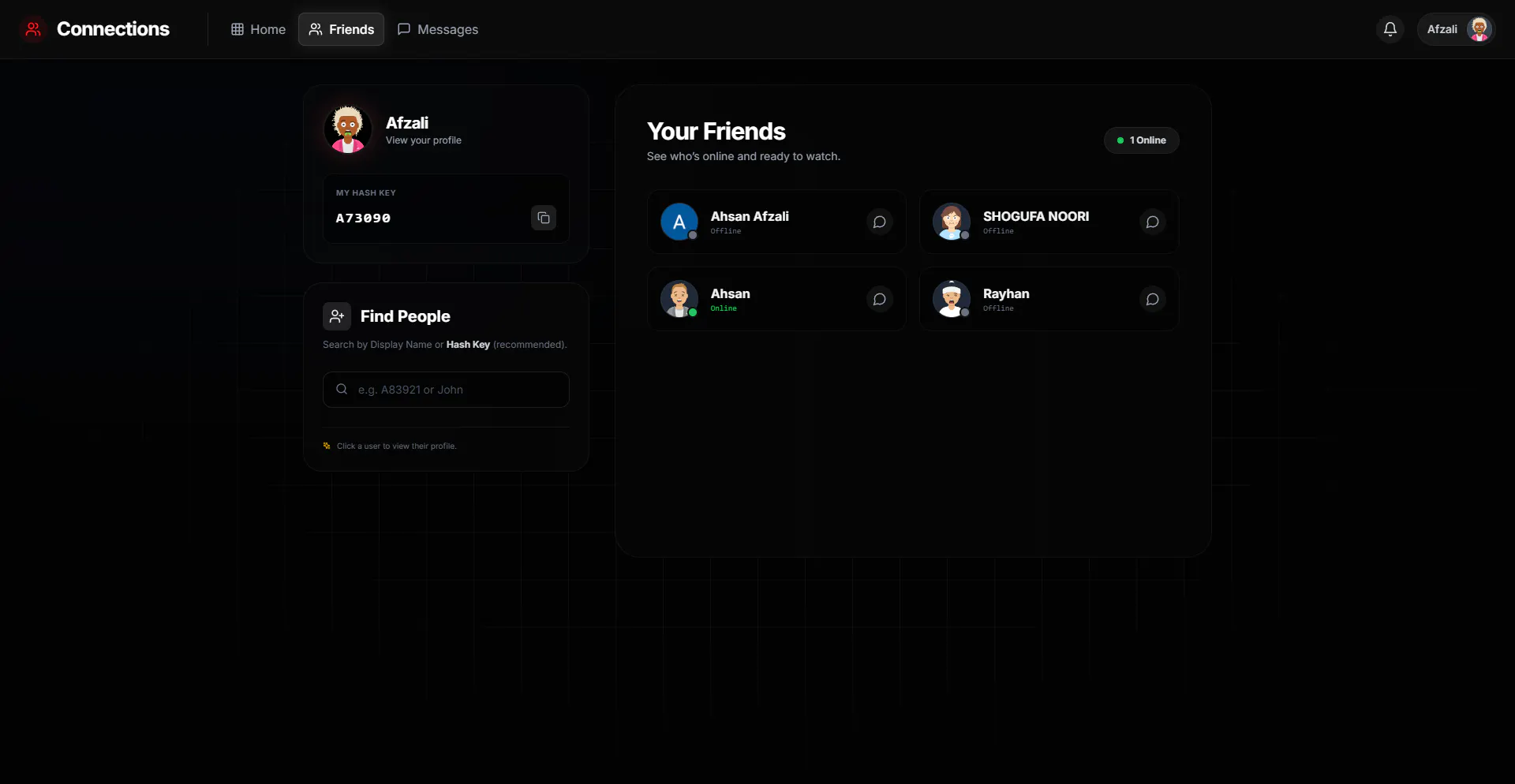Open the notifications bell

[x=1390, y=29]
